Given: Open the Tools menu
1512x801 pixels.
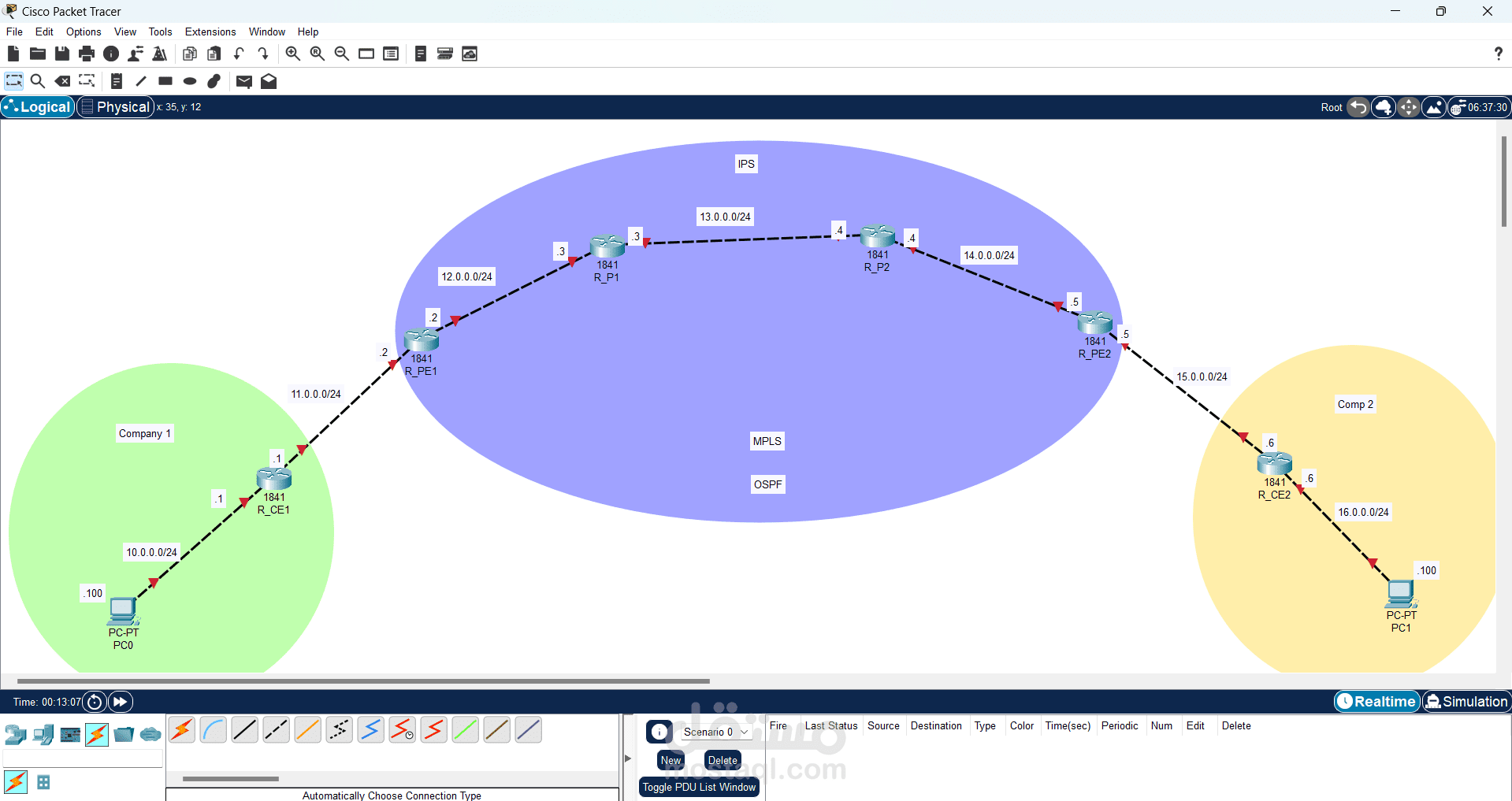Looking at the screenshot, I should point(160,32).
